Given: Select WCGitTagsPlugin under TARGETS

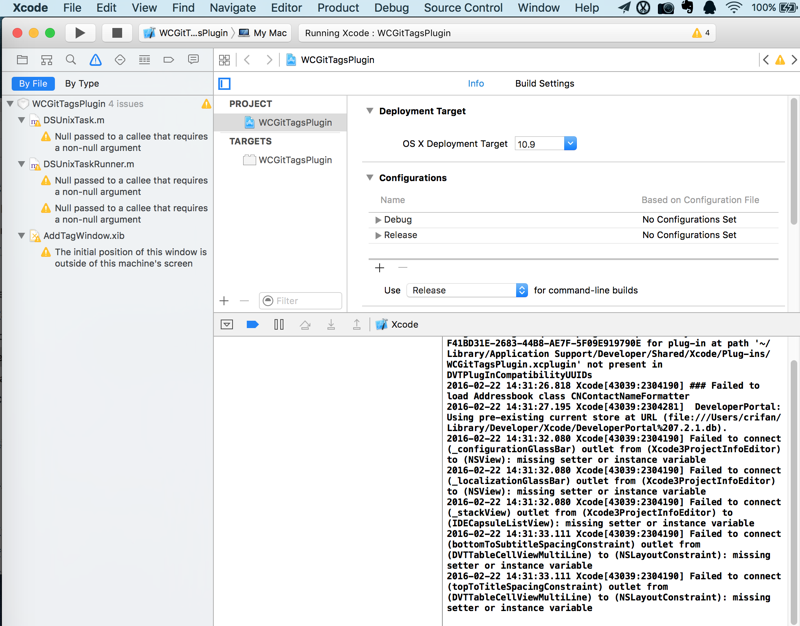Looking at the screenshot, I should (287, 160).
